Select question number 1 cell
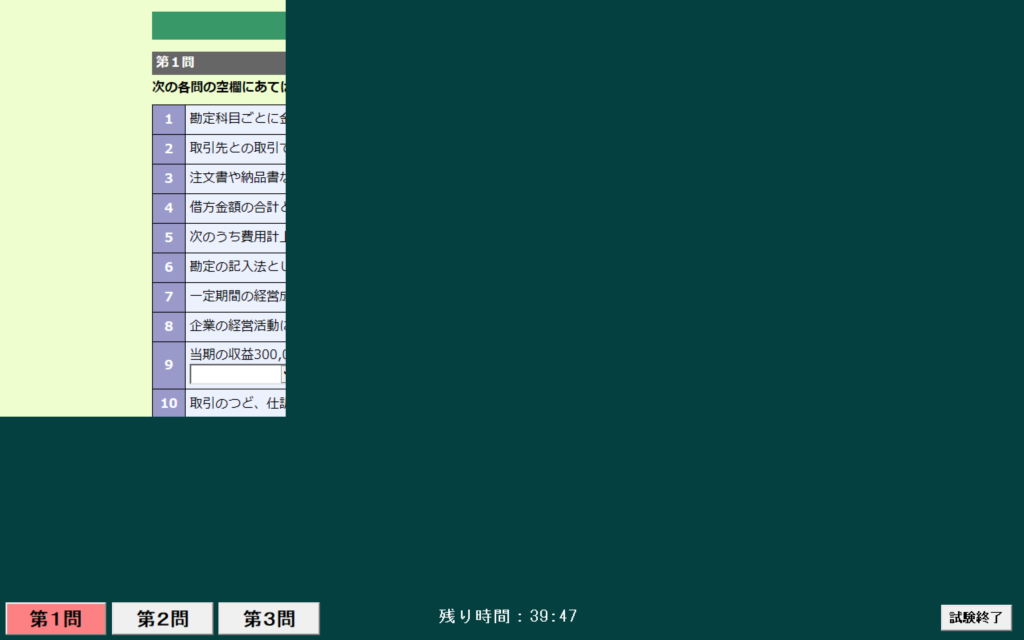 (x=169, y=119)
